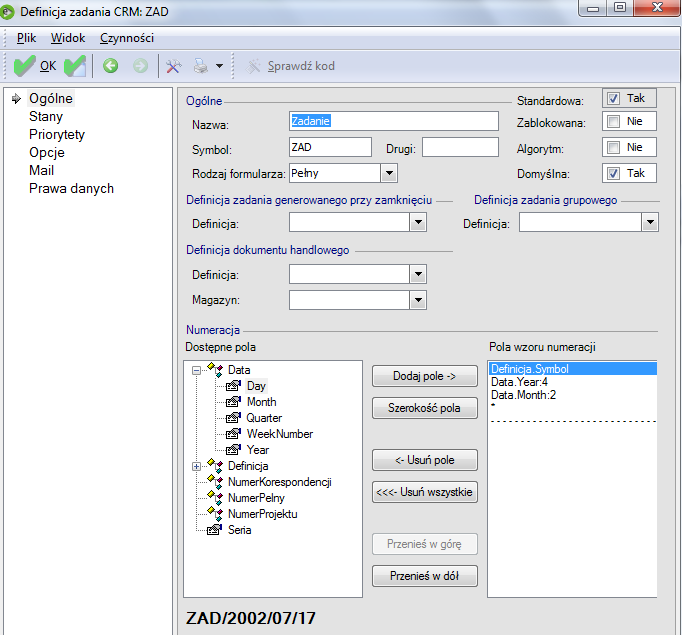Click the Szerokość pola button

425,408
